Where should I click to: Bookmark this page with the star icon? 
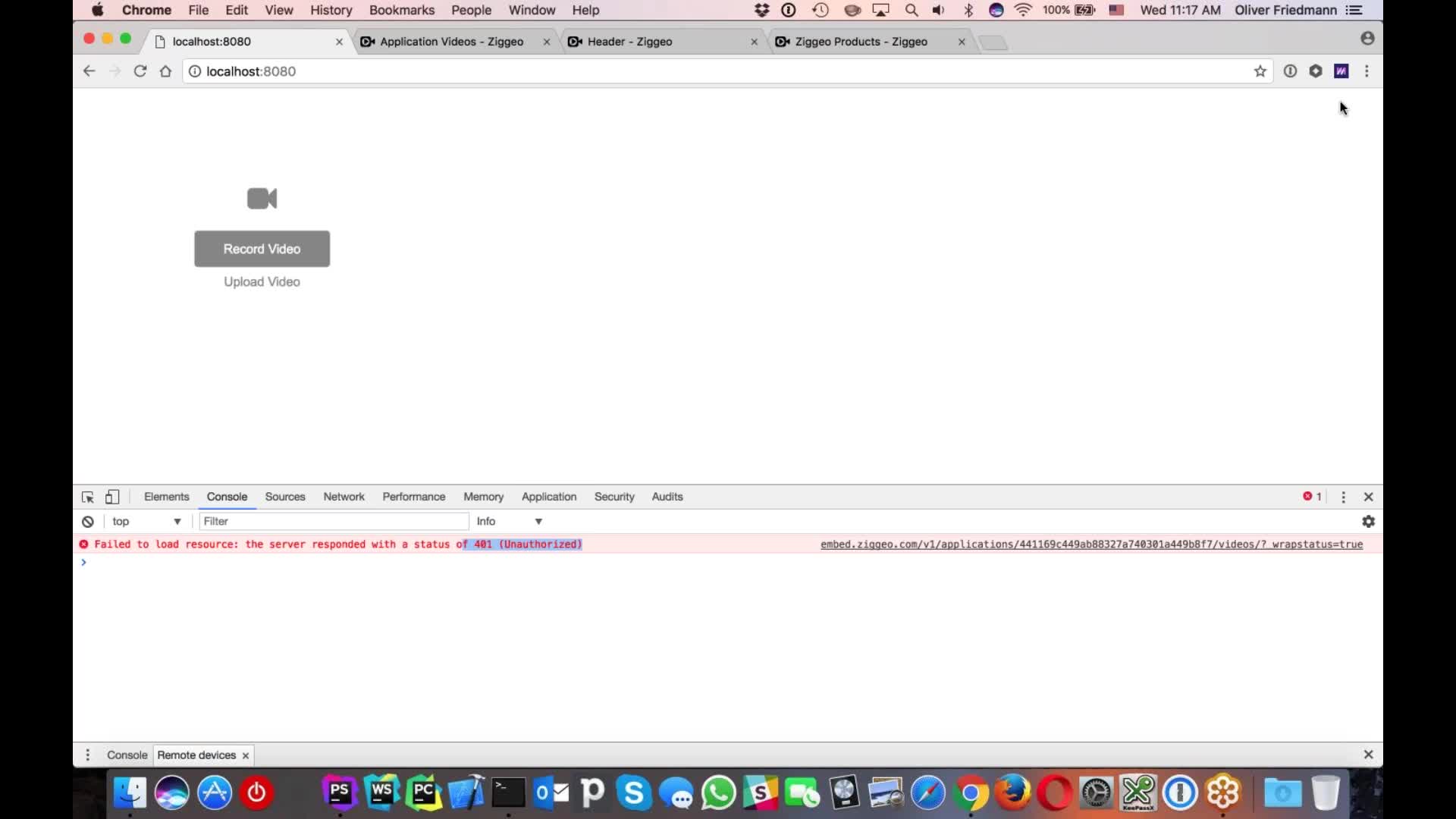click(x=1260, y=71)
